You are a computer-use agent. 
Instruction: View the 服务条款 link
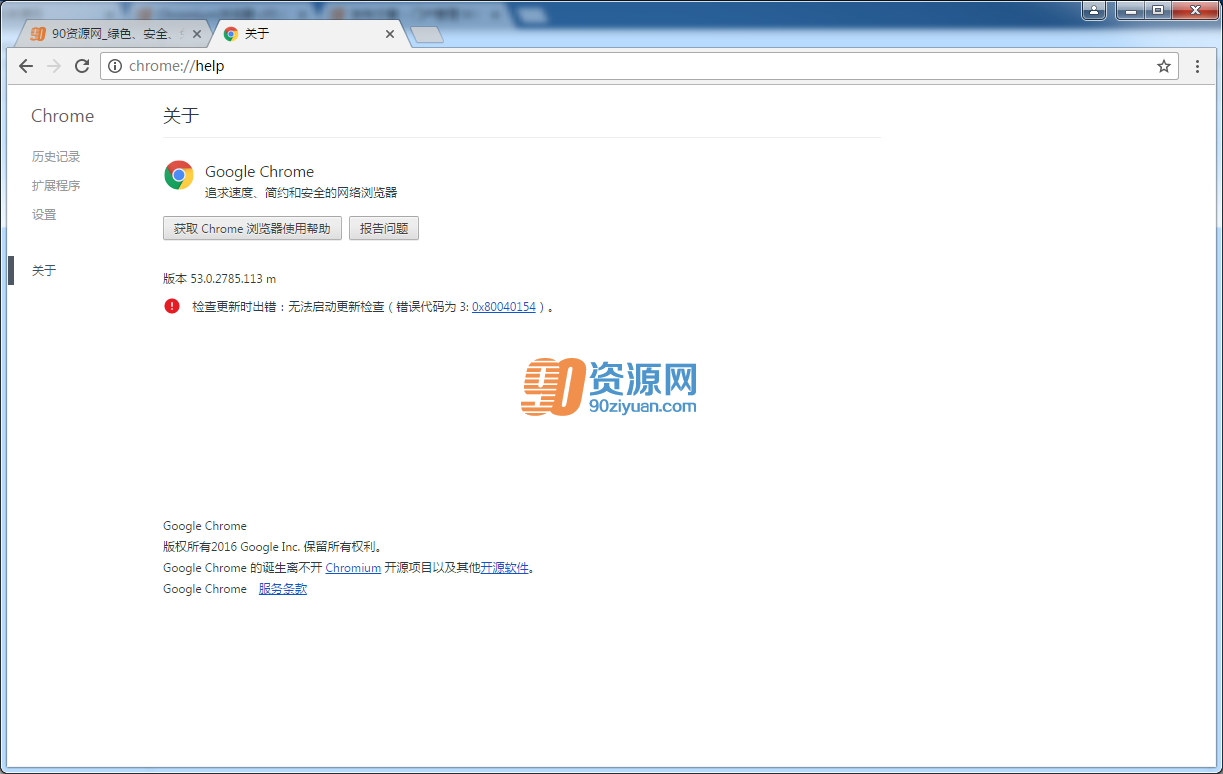pos(283,589)
